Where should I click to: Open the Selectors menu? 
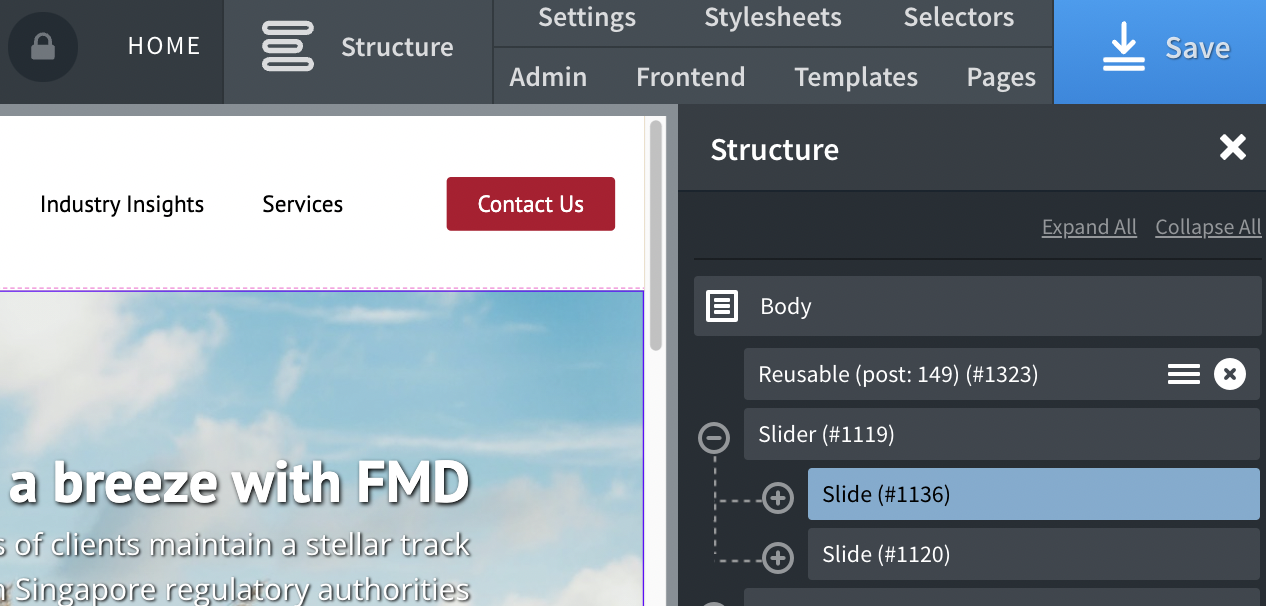[x=959, y=17]
